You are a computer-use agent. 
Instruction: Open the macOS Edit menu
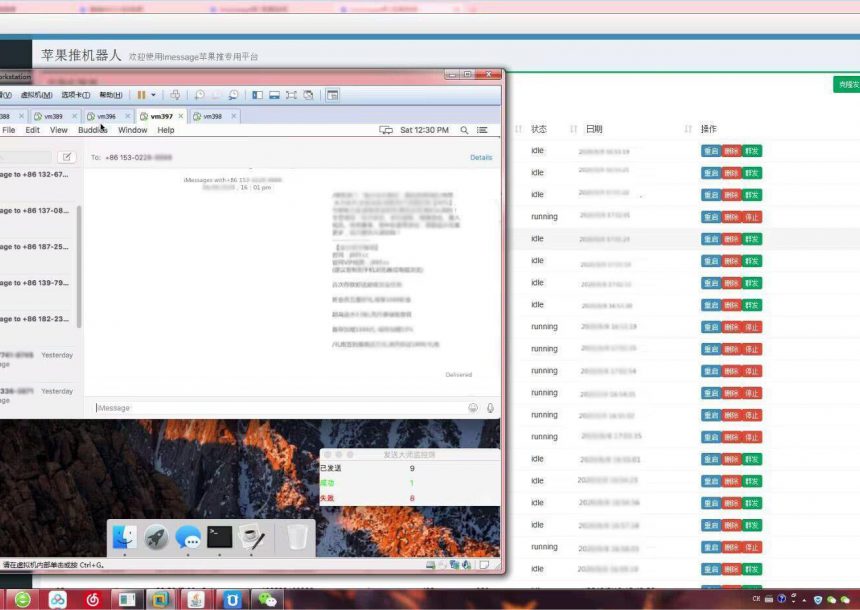(x=32, y=130)
